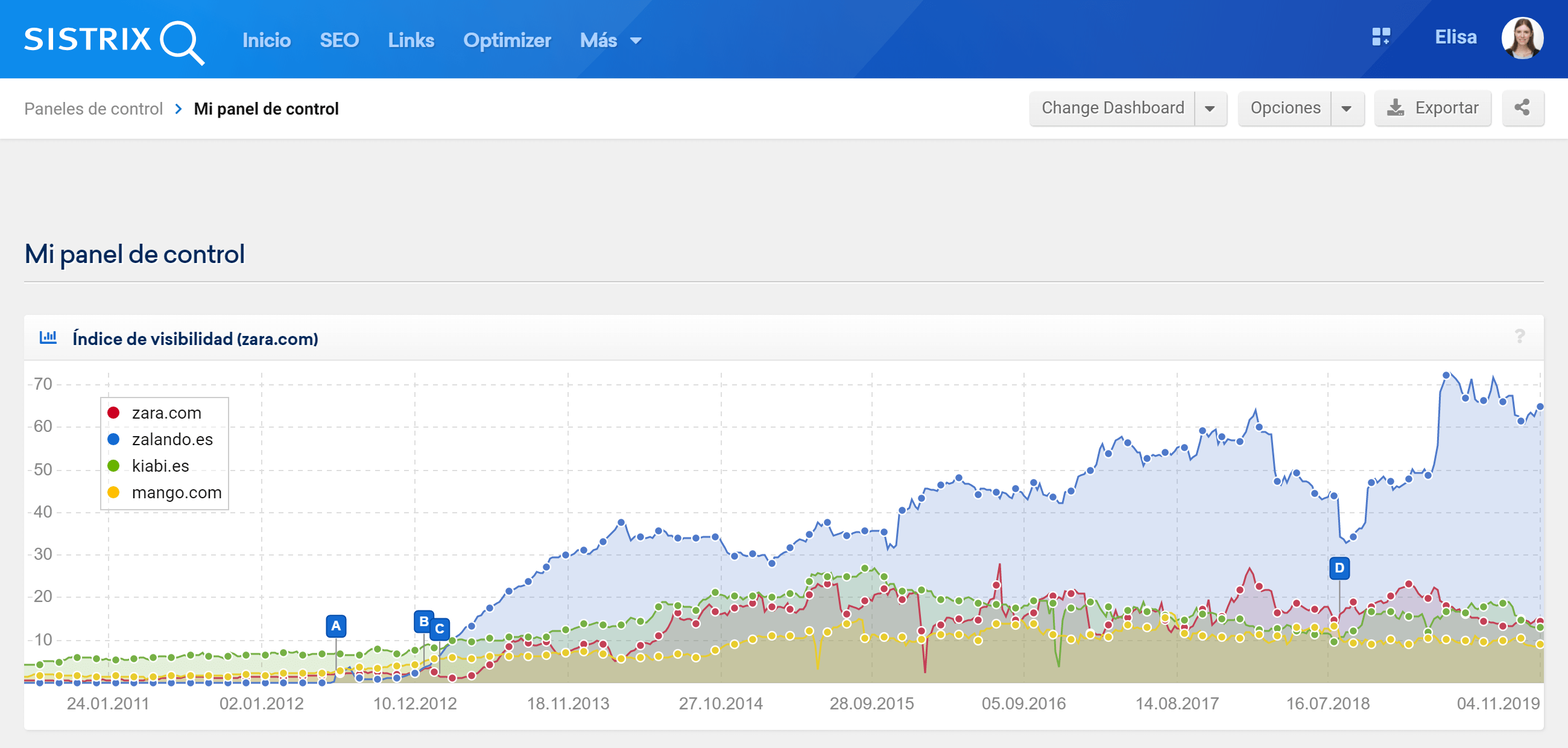Image resolution: width=1568 pixels, height=748 pixels.
Task: Click the red zara.com legend dot
Action: coord(113,413)
